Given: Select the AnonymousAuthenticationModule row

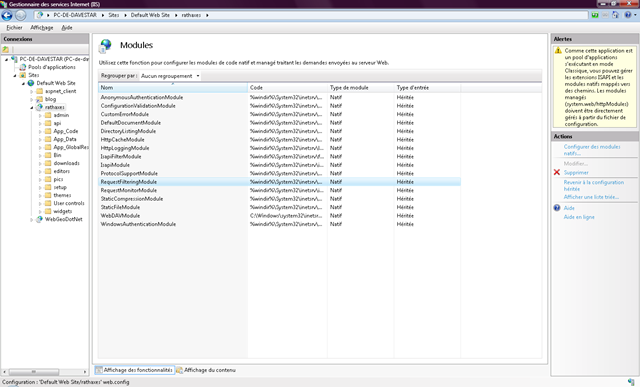Looking at the screenshot, I should [x=280, y=97].
